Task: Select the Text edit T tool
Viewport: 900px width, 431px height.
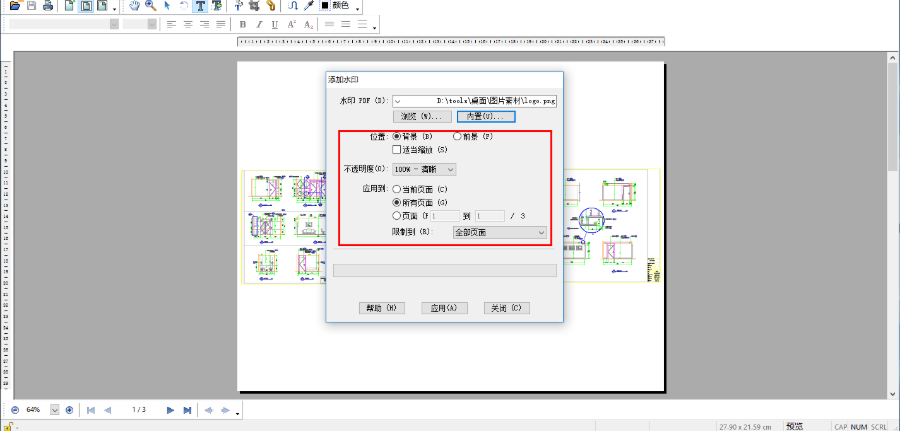Action: click(x=200, y=6)
